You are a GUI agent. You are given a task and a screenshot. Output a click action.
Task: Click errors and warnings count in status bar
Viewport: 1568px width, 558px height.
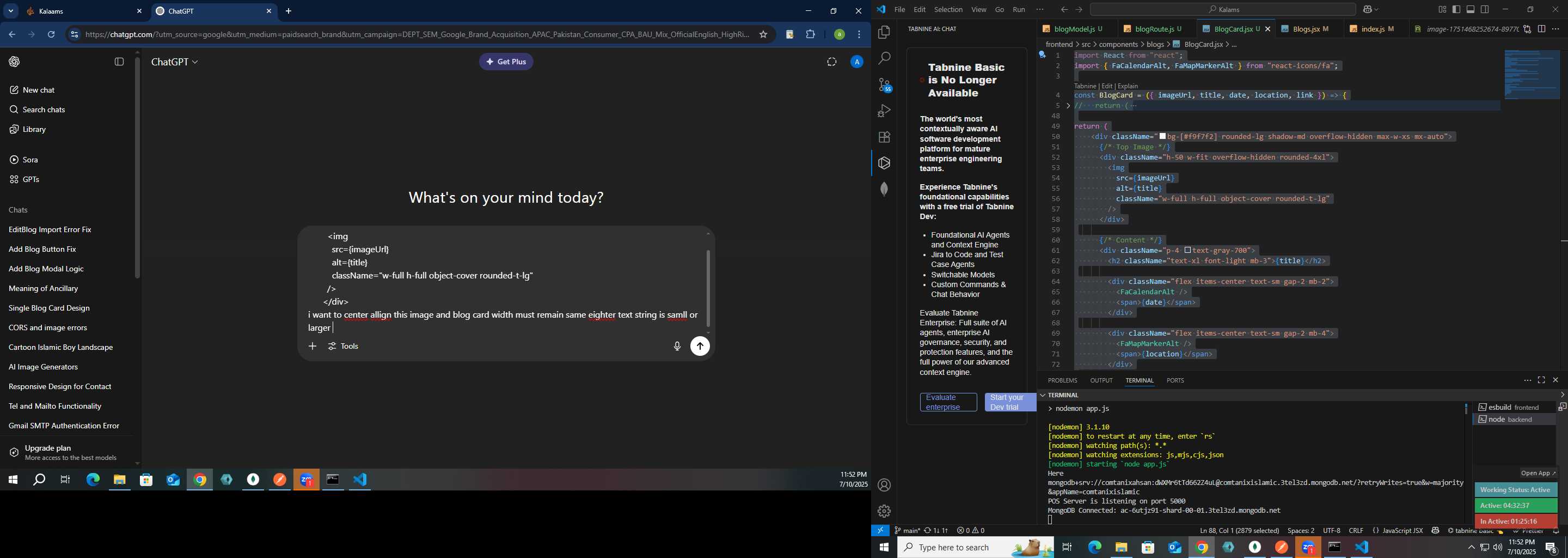tap(970, 531)
